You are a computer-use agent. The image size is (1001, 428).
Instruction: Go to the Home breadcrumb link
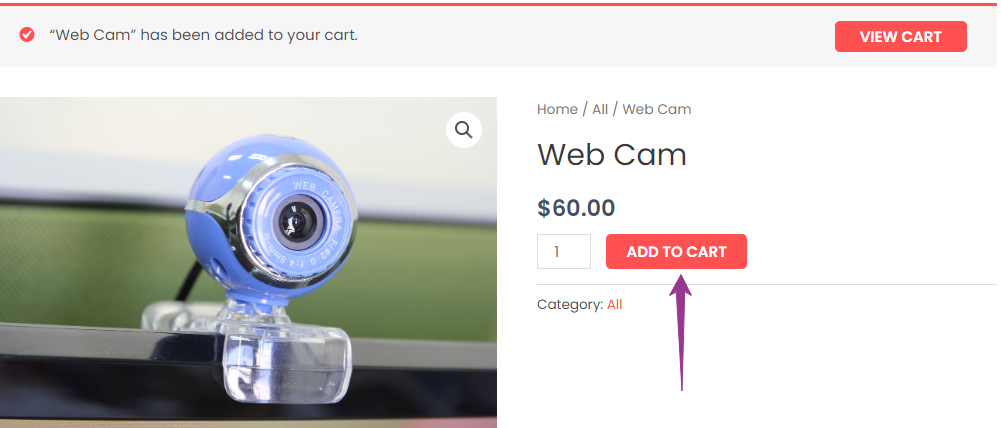[557, 109]
